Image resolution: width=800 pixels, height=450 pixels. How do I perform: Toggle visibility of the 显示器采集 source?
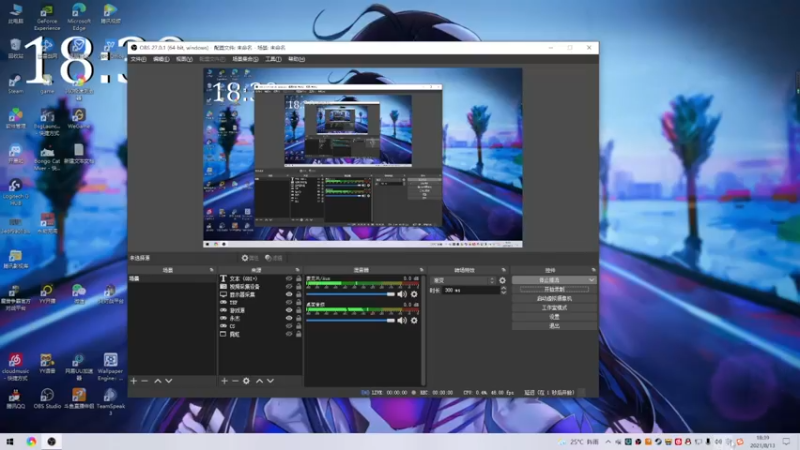pos(289,294)
